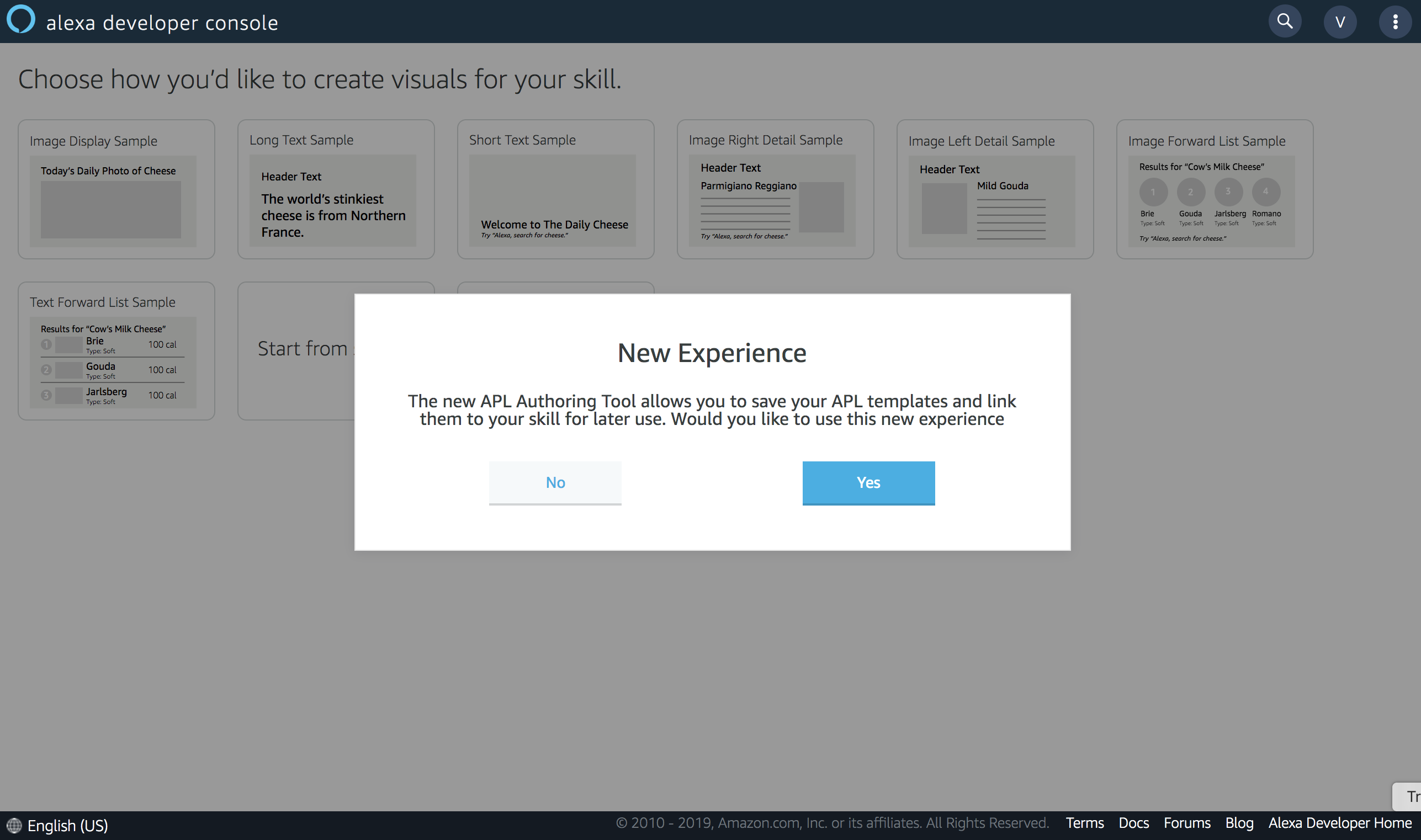This screenshot has width=1421, height=840.
Task: Open the English (US) language selector
Action: [x=67, y=825]
